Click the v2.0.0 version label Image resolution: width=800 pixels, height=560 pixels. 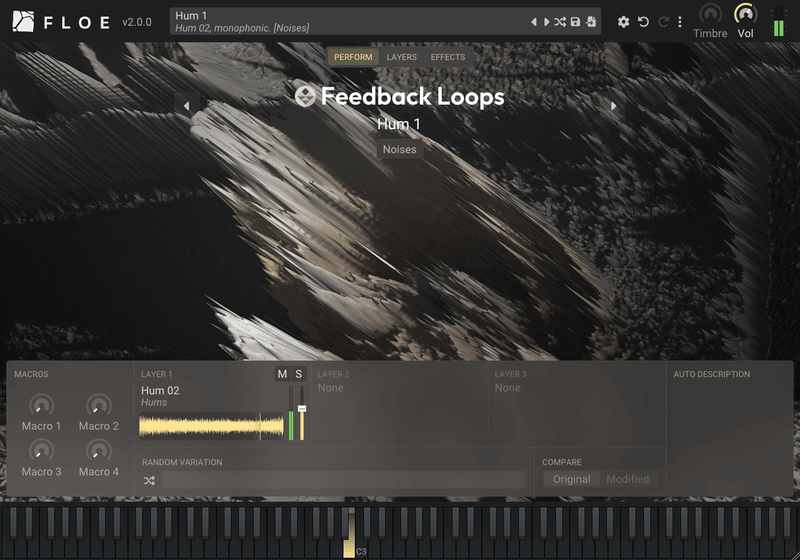click(137, 22)
